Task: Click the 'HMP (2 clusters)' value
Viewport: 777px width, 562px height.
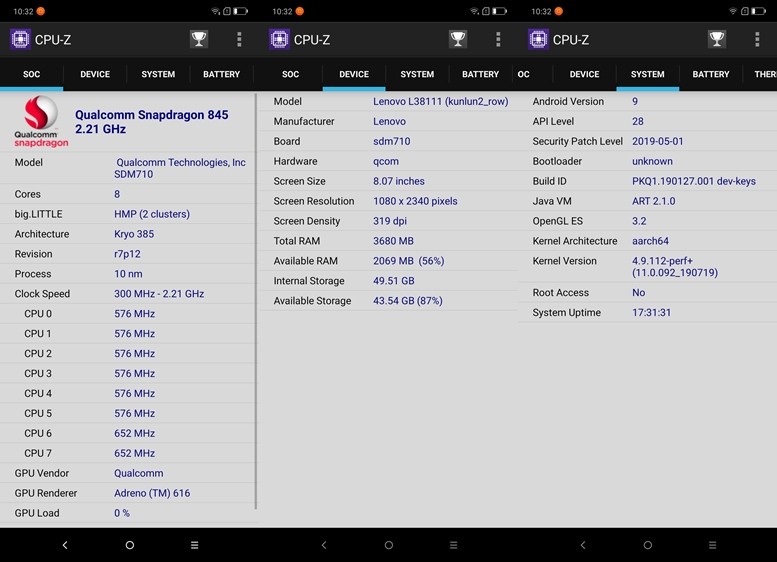Action: [152, 214]
